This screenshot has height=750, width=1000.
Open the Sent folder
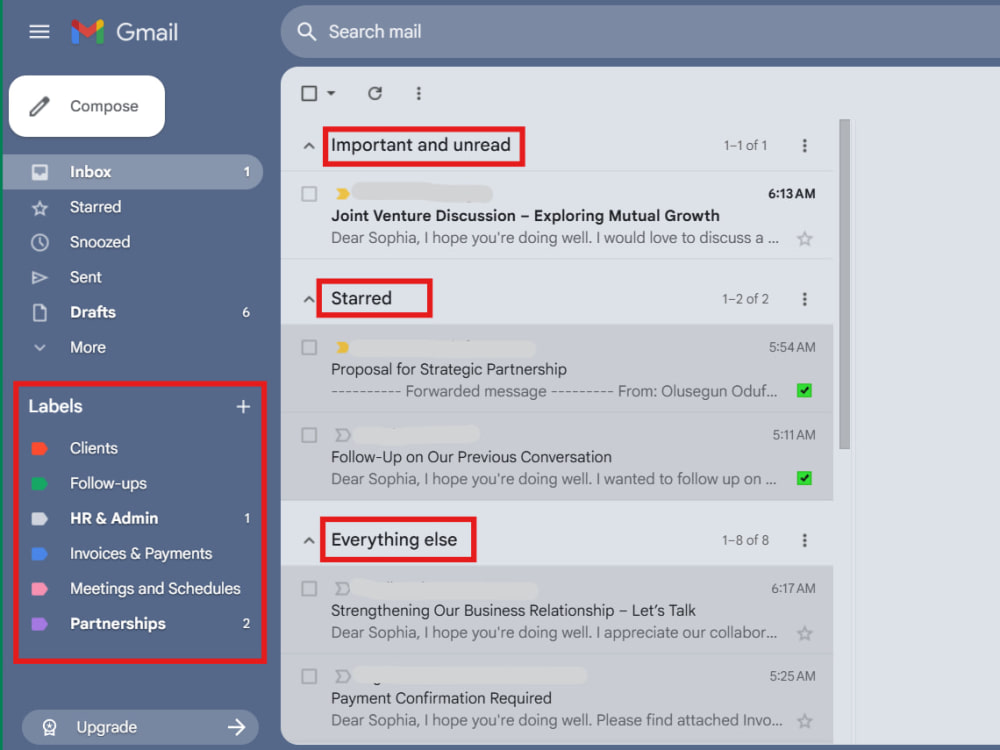(133, 277)
